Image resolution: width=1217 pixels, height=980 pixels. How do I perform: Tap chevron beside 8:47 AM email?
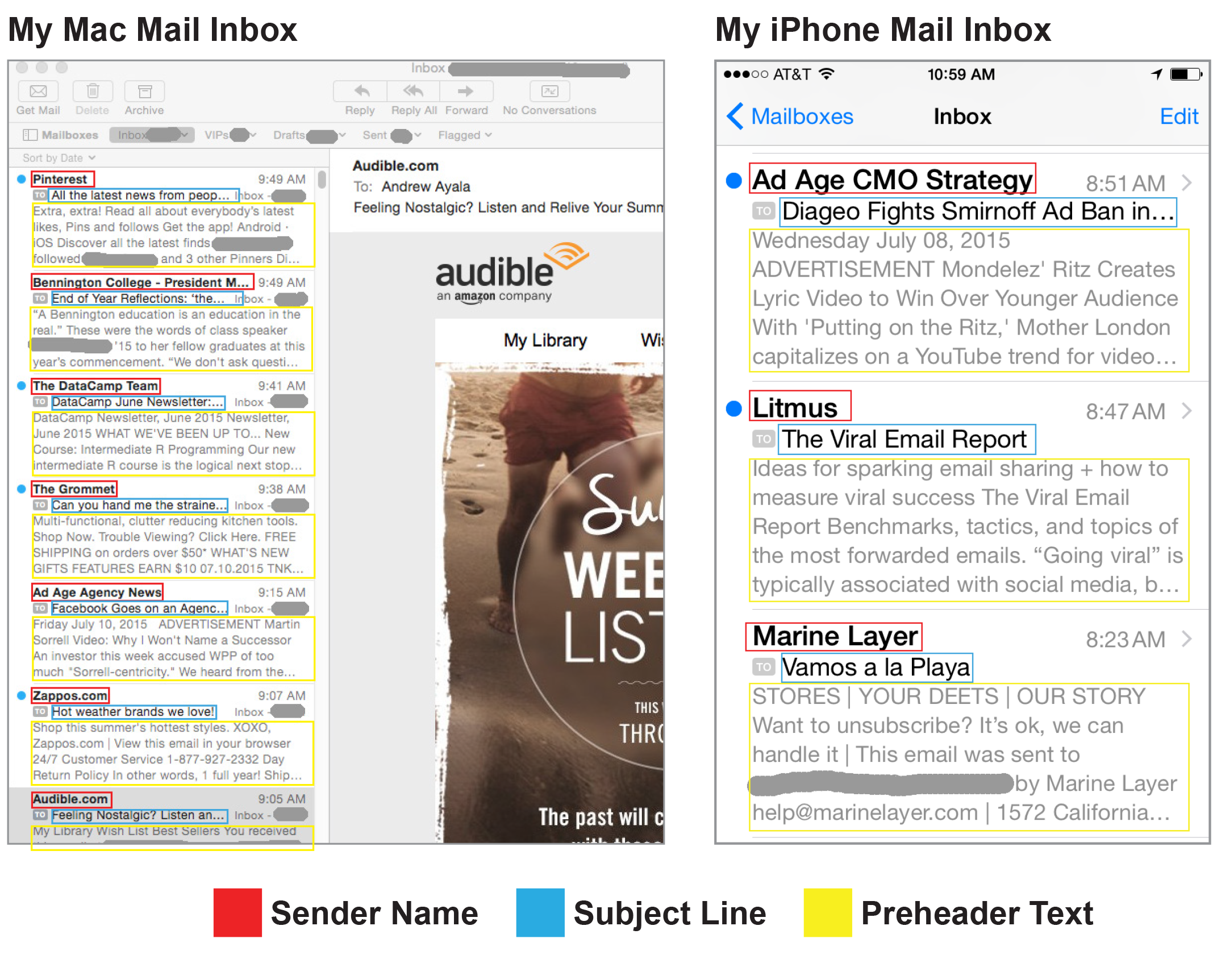click(x=1187, y=411)
